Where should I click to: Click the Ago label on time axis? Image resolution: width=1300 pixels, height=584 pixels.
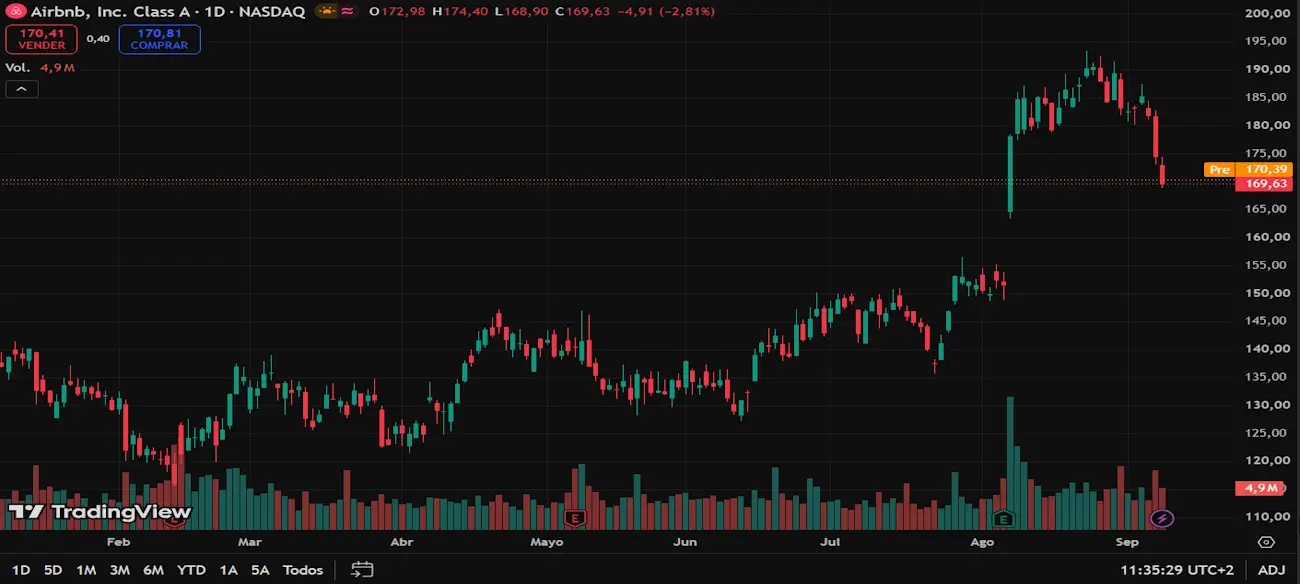983,542
